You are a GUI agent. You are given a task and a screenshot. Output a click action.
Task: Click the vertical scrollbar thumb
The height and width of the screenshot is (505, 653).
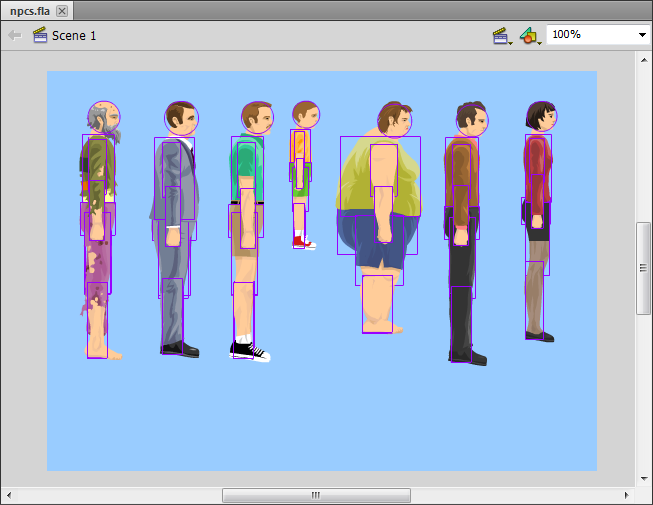coord(643,269)
